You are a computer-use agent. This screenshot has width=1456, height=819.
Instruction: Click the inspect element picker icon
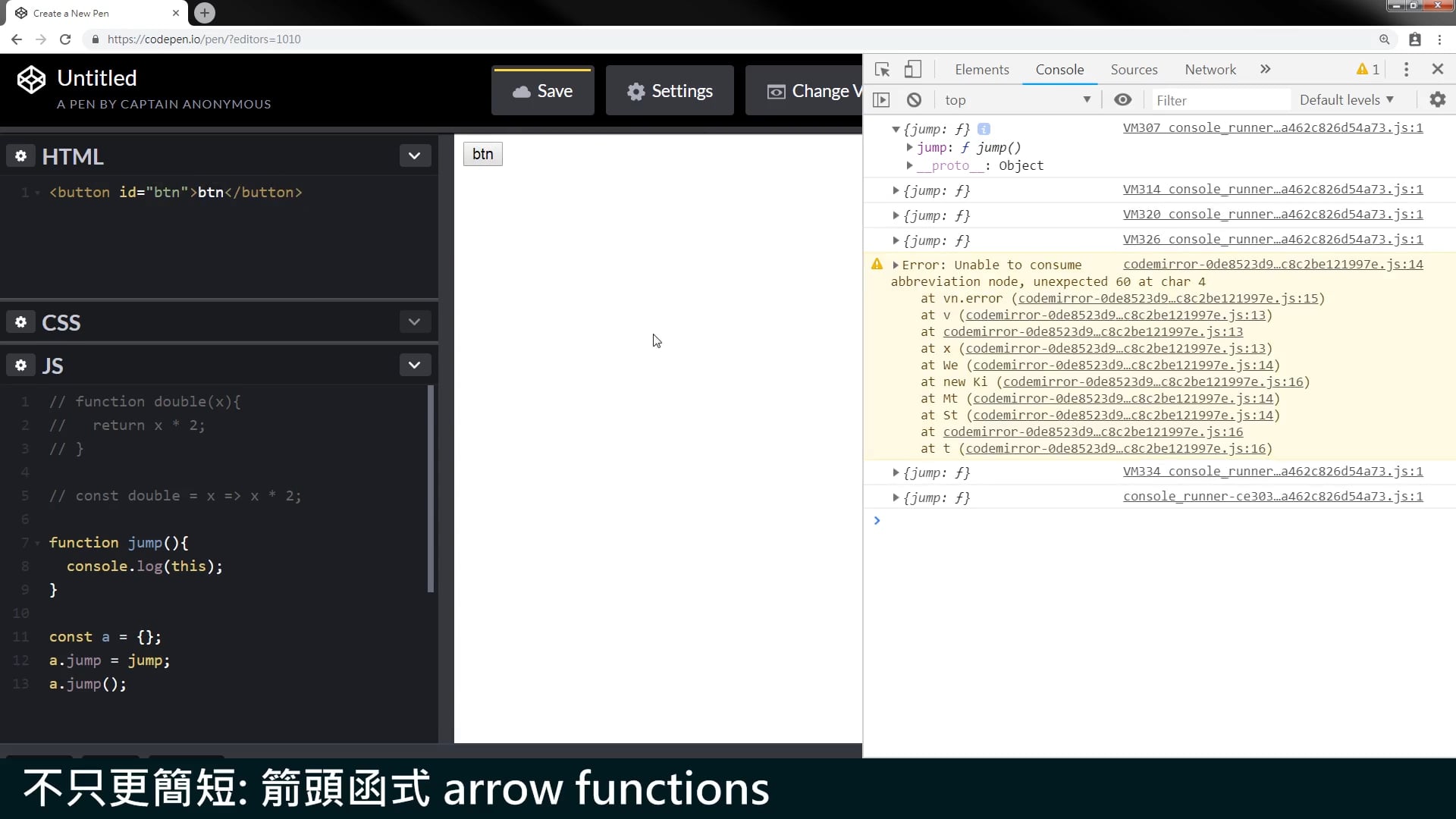[882, 69]
